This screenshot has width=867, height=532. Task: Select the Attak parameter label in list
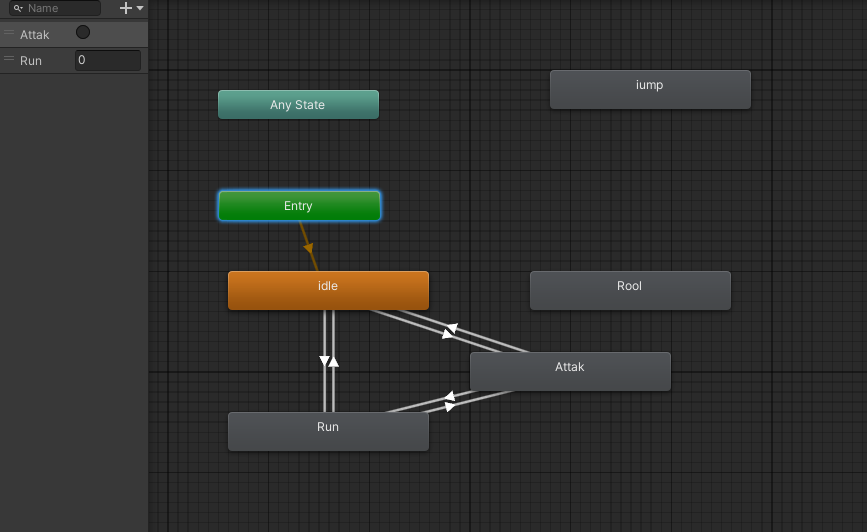point(35,35)
